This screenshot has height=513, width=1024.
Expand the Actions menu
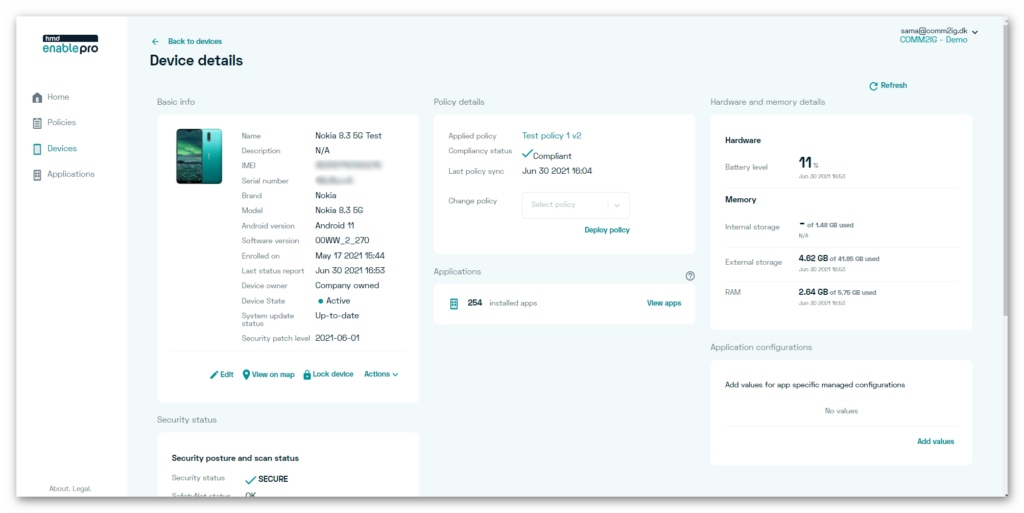381,375
